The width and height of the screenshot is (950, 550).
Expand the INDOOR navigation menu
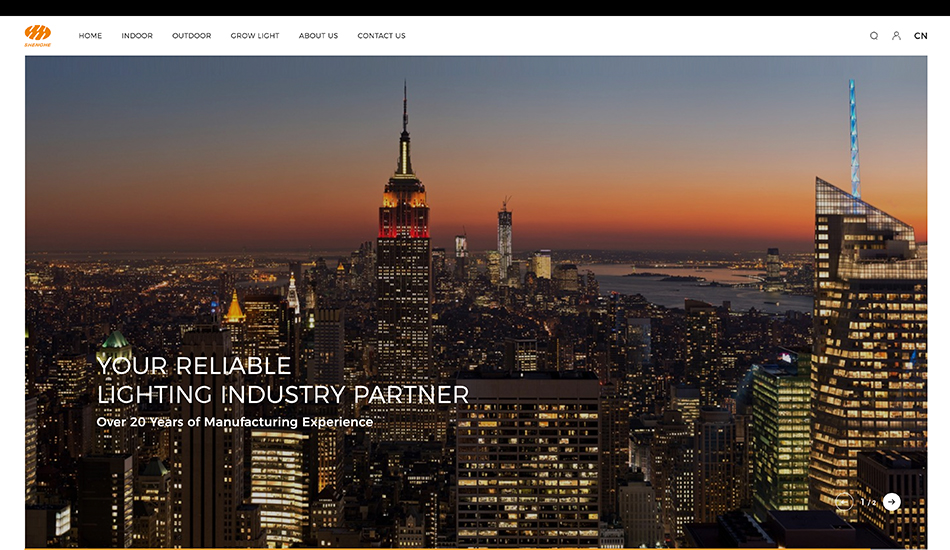(137, 36)
